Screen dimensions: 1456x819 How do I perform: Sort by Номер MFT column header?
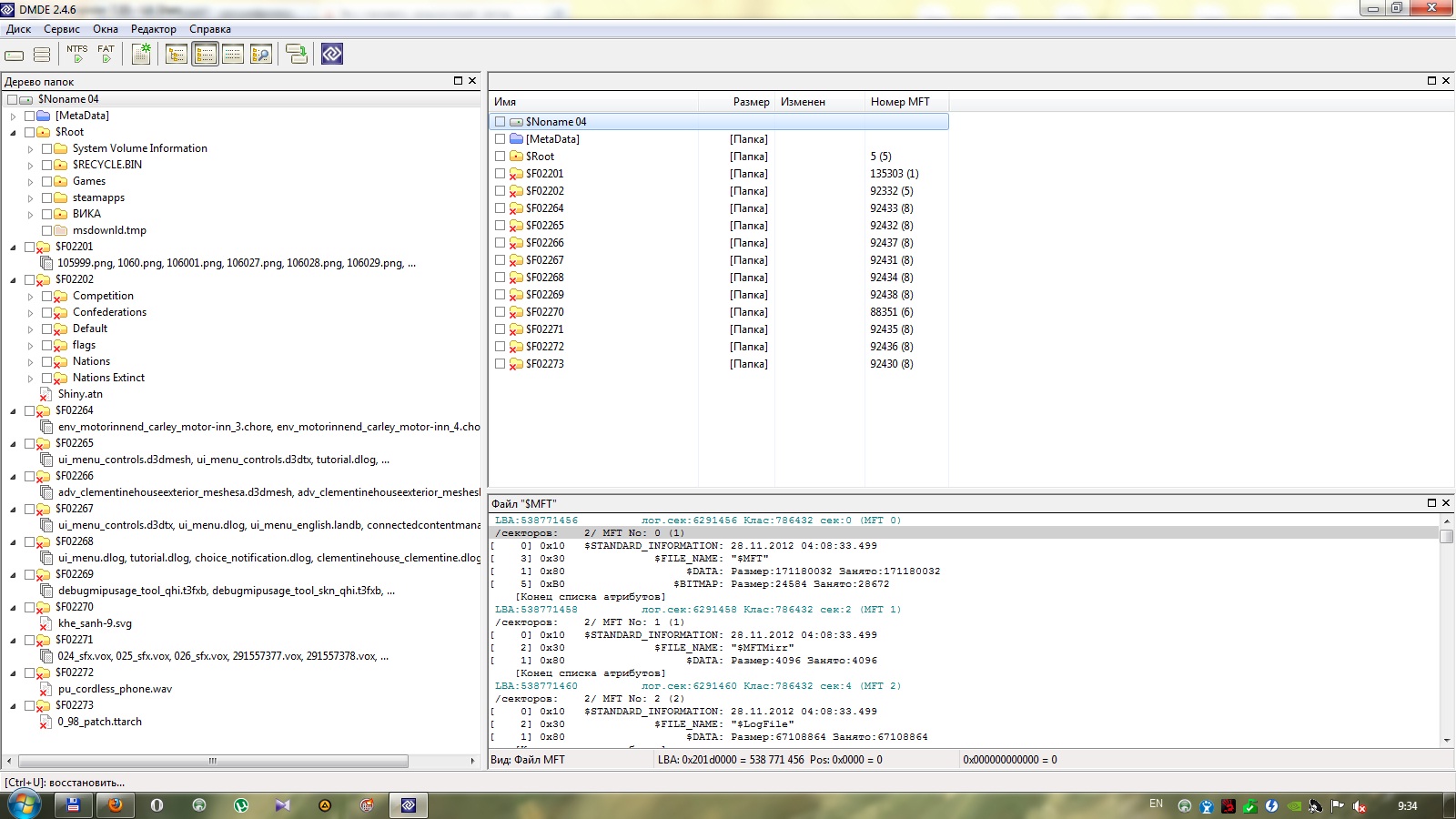tap(899, 102)
